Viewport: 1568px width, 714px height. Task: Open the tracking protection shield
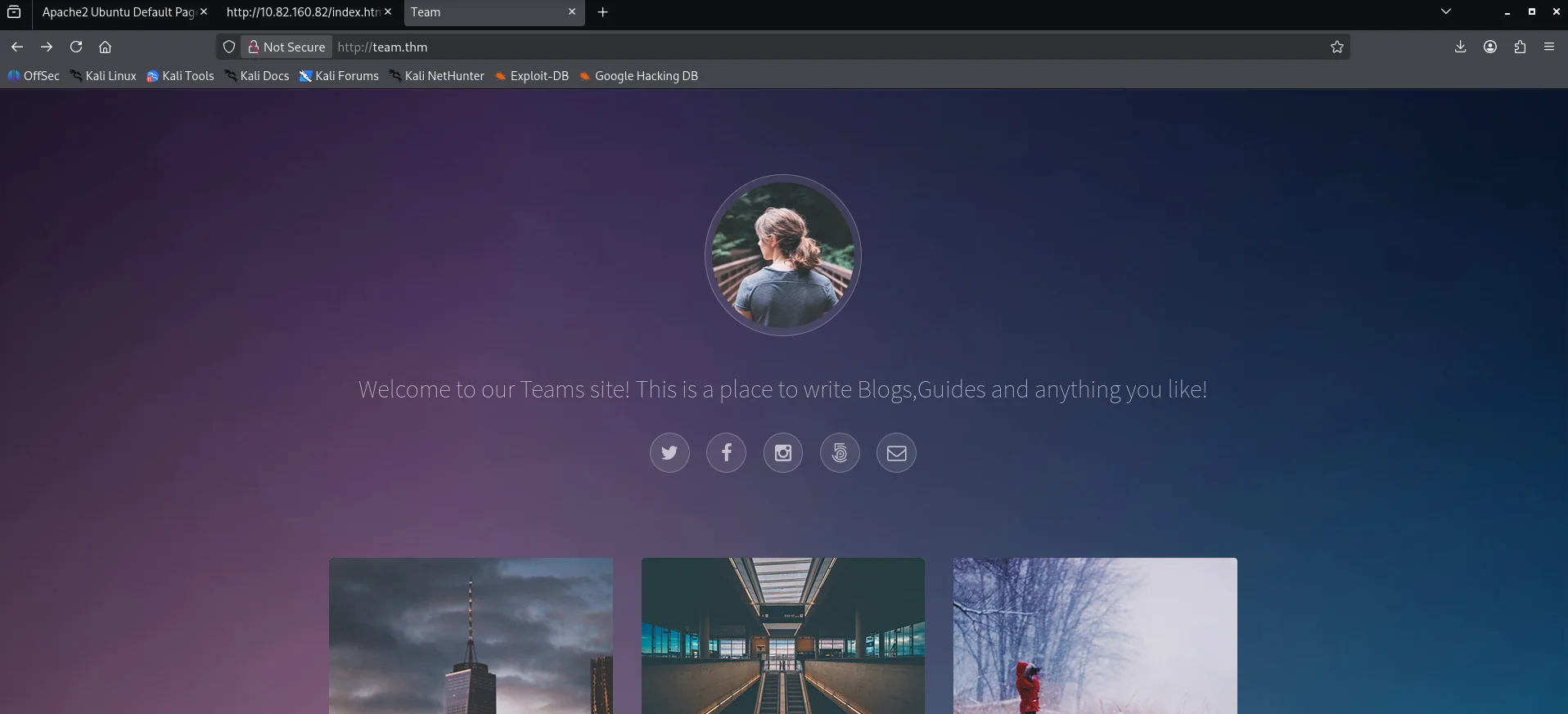tap(229, 47)
